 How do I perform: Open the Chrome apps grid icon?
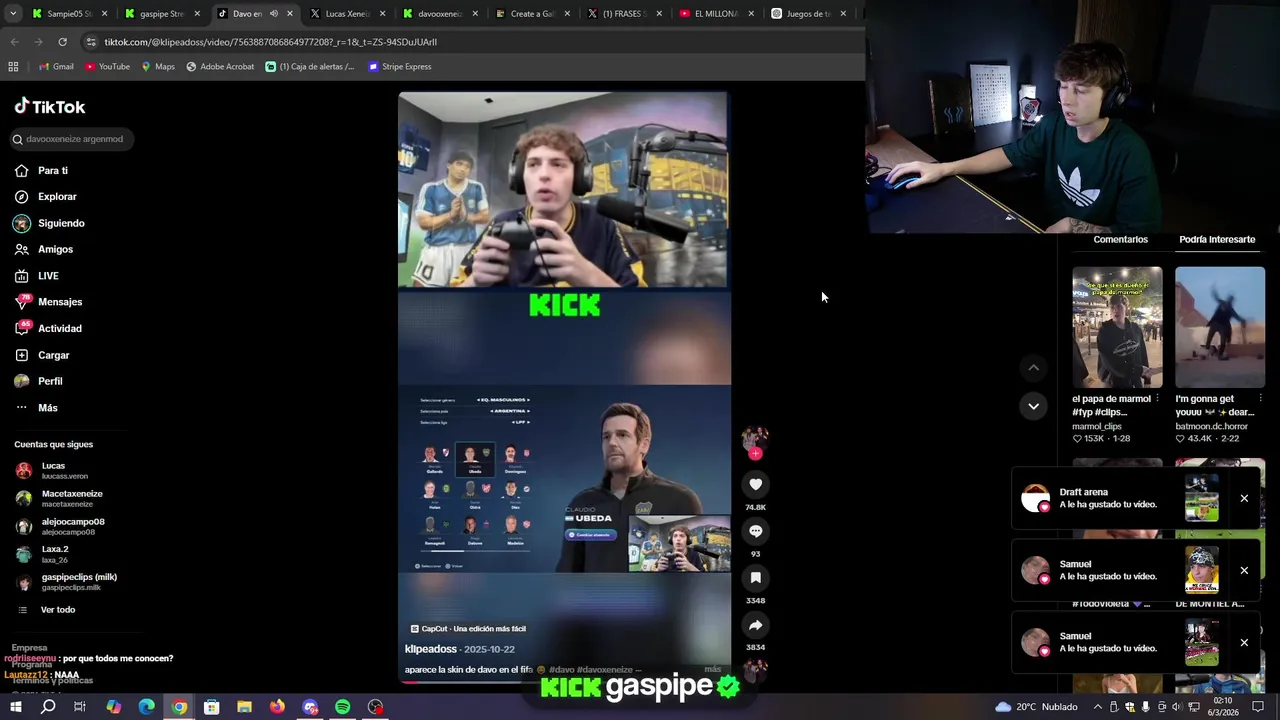[13, 67]
